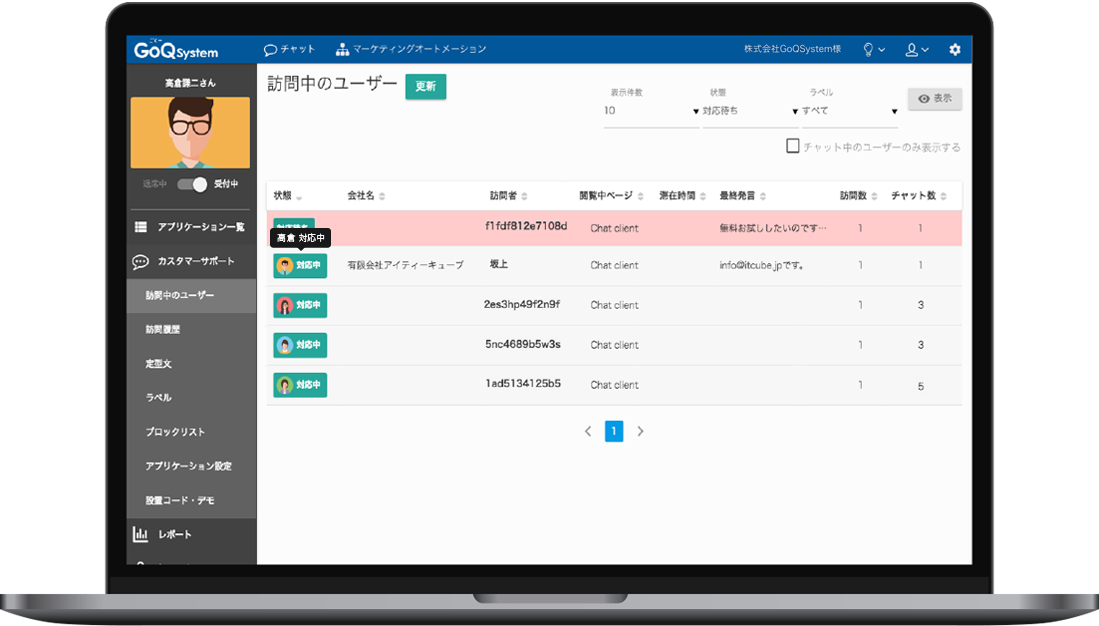Select page 1 in pagination
The height and width of the screenshot is (626, 1099).
pos(614,431)
